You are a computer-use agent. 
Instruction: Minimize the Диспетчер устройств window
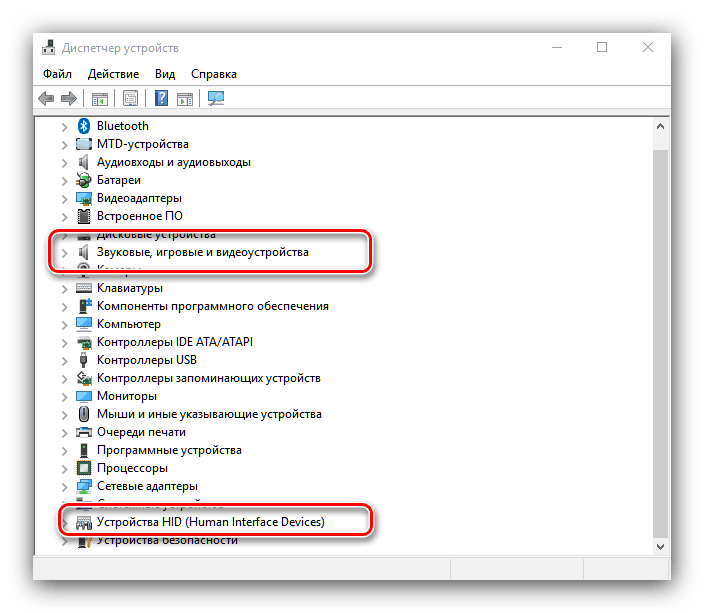pyautogui.click(x=557, y=47)
